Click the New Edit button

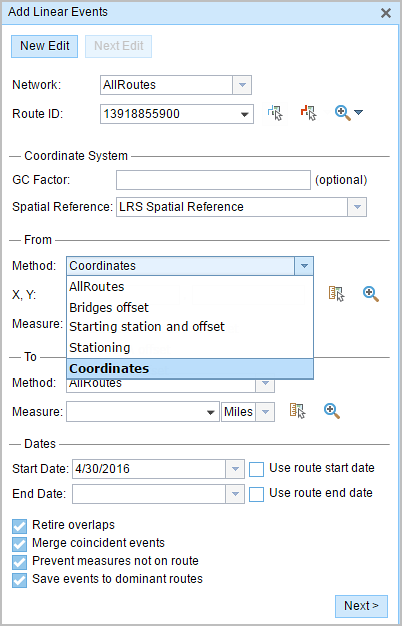[44, 46]
